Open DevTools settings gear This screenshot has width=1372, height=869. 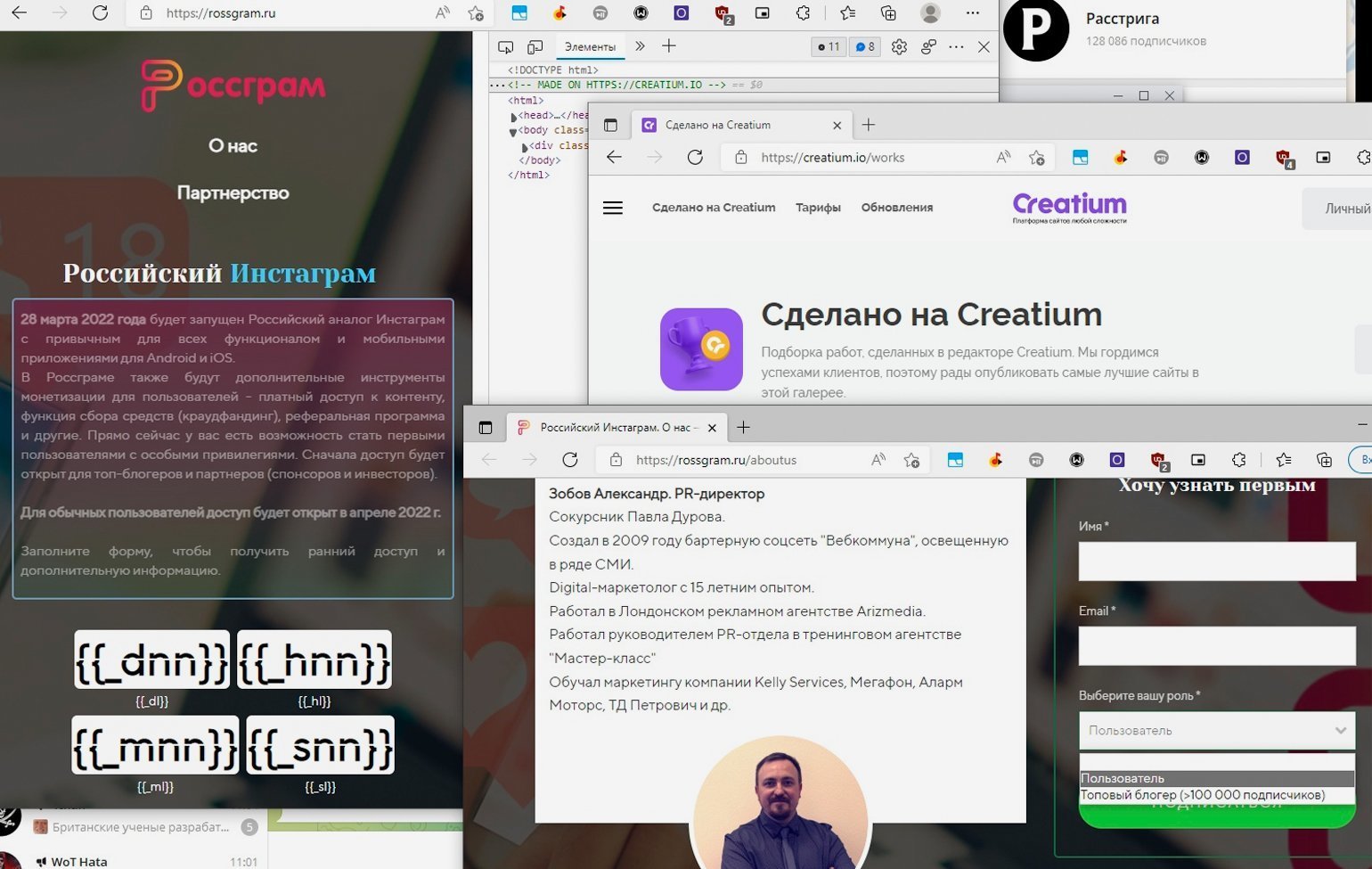pos(899,46)
